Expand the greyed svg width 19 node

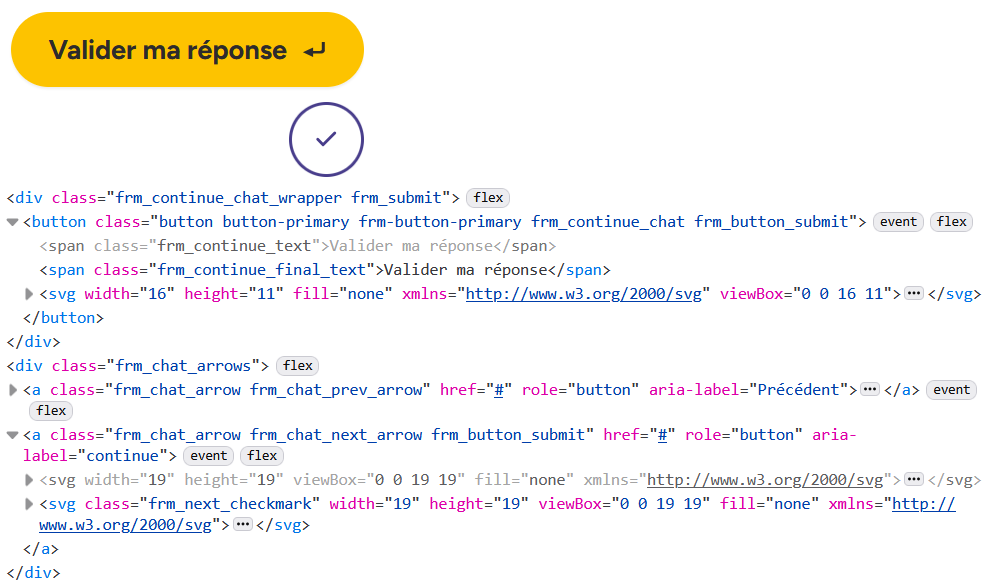pos(28,480)
